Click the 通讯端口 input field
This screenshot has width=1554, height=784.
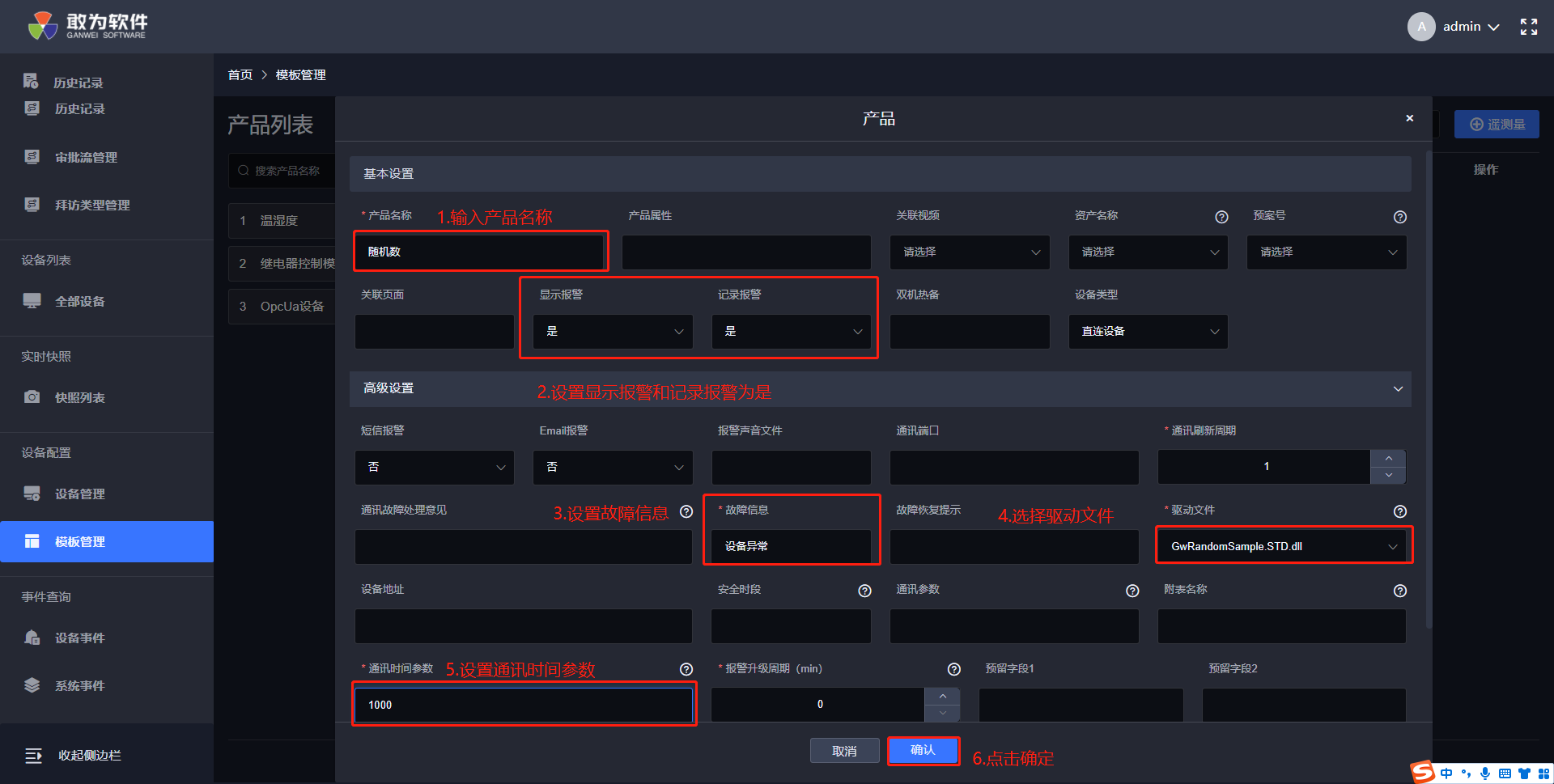click(x=1014, y=468)
